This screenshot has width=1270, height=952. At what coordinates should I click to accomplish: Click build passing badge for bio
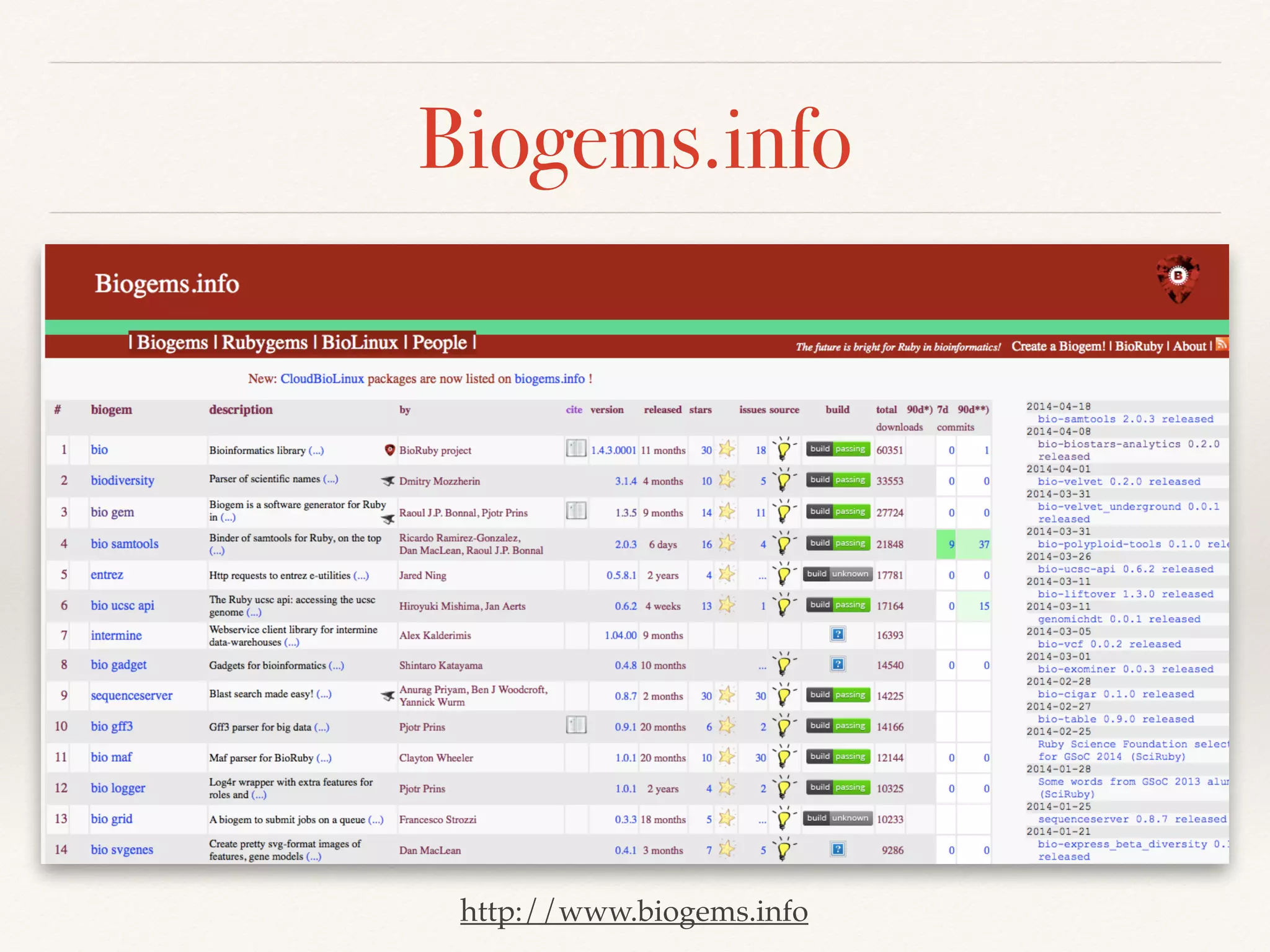[838, 449]
